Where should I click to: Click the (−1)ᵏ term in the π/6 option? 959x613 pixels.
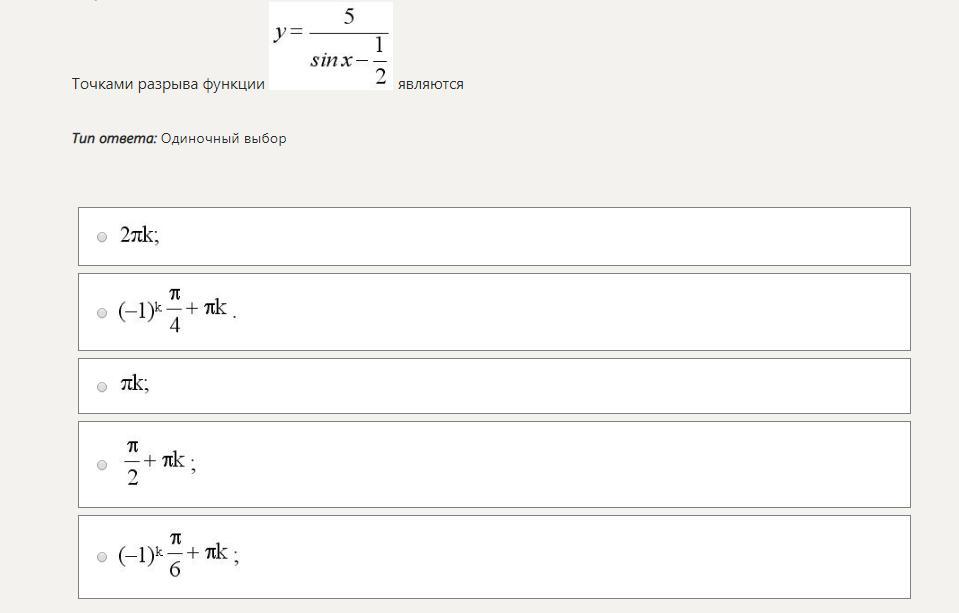(x=140, y=555)
